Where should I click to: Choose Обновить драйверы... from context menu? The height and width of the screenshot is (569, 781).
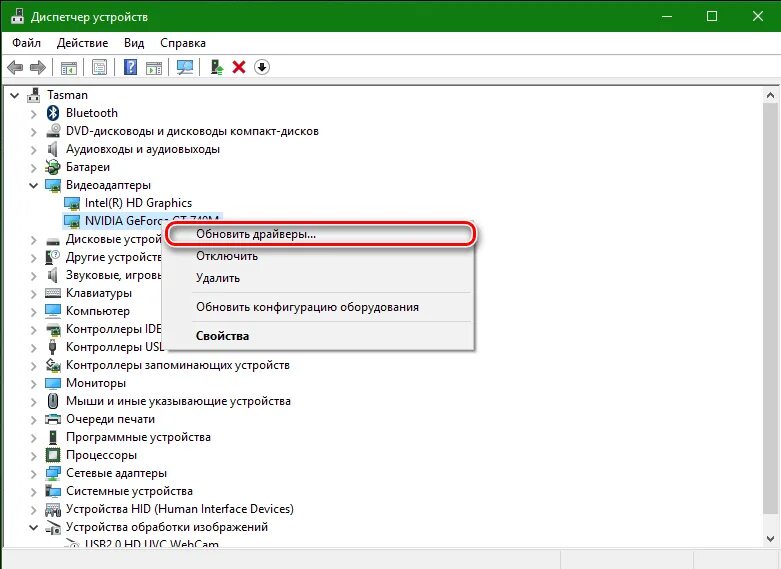coord(319,234)
